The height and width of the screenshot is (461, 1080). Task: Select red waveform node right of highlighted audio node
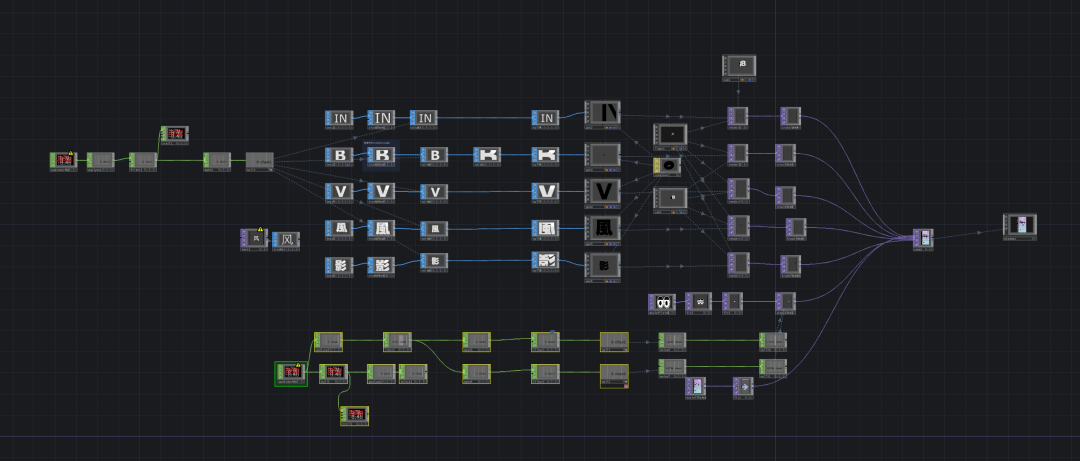333,373
